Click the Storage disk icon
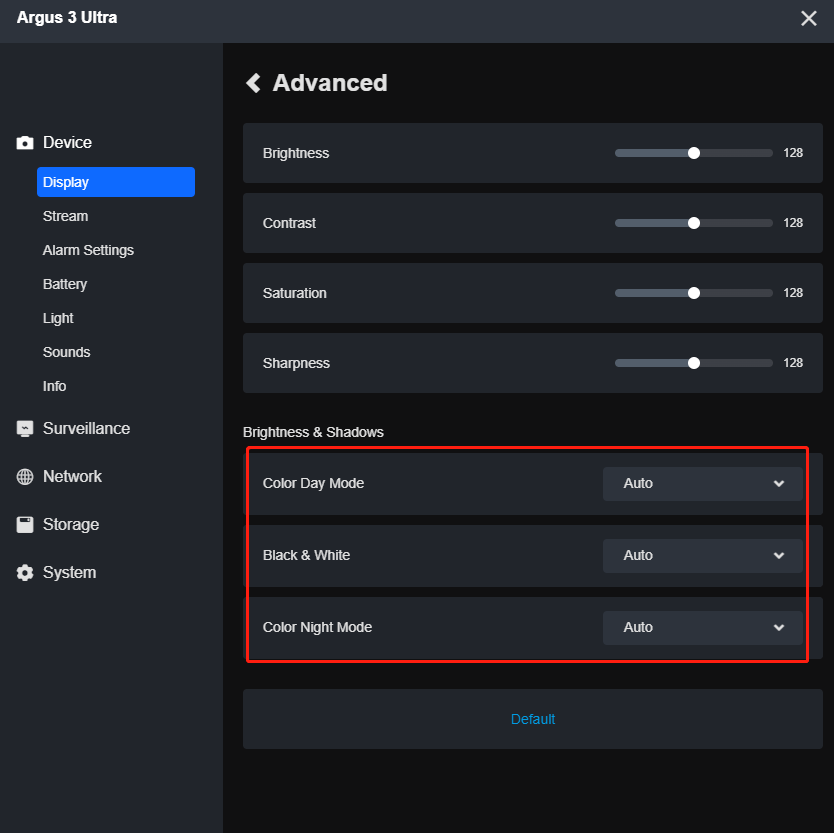This screenshot has height=833, width=834. point(24,524)
